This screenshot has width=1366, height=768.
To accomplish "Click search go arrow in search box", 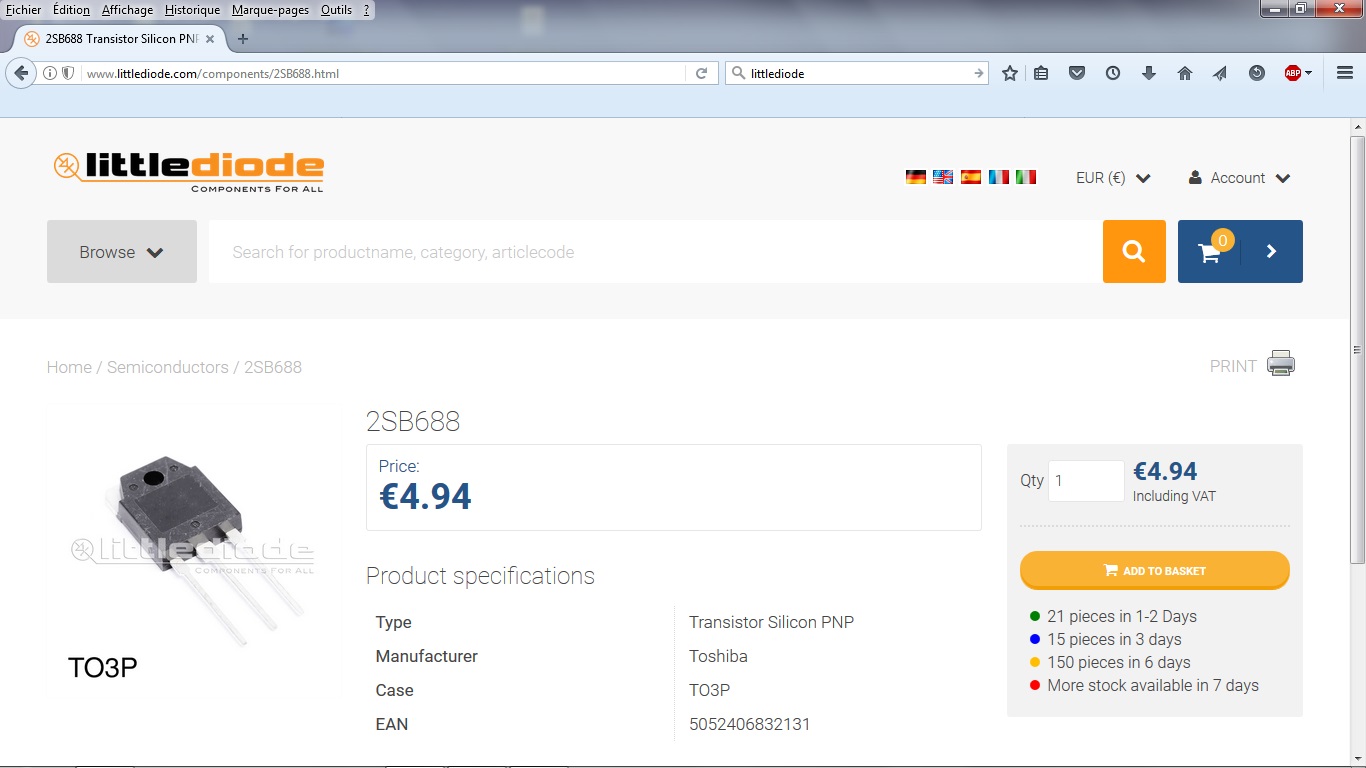I will 979,73.
